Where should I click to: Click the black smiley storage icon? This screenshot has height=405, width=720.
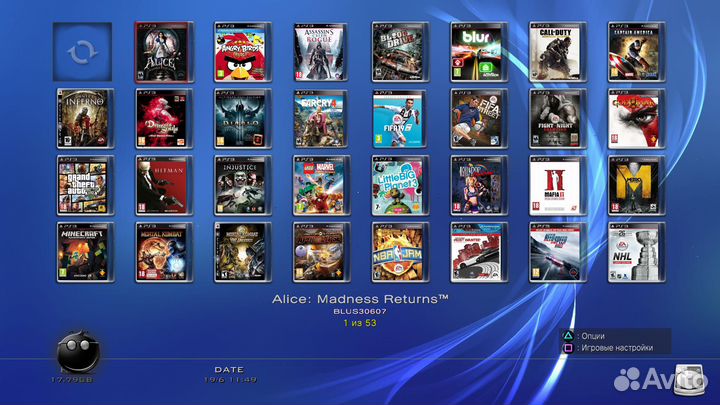tap(77, 352)
